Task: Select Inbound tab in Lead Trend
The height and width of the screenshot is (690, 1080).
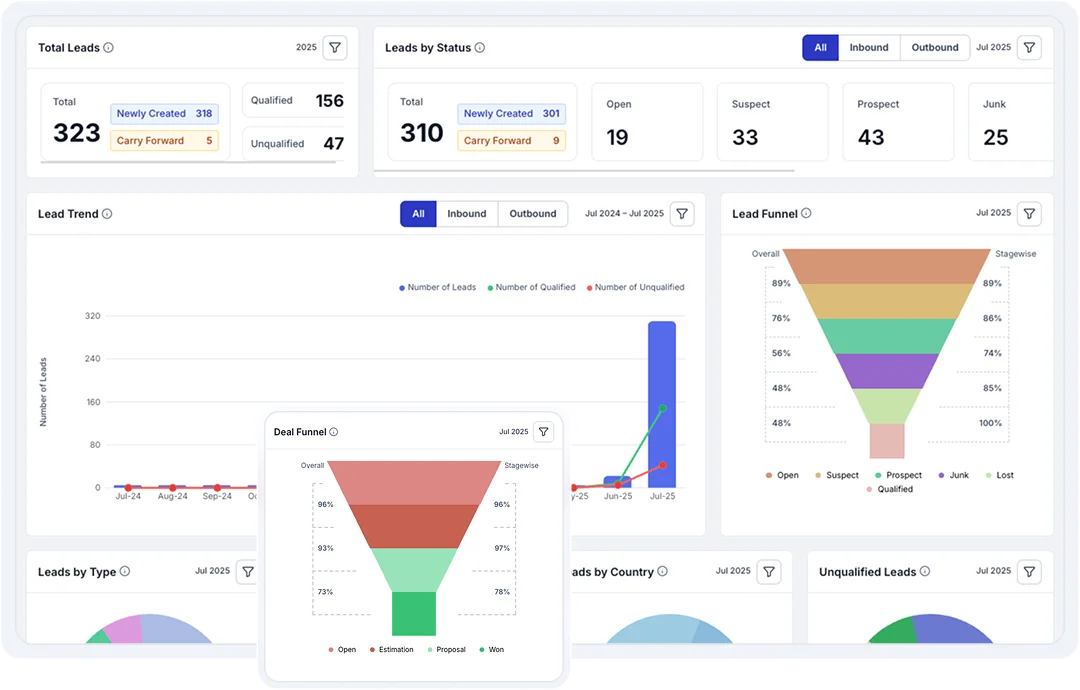Action: [466, 213]
